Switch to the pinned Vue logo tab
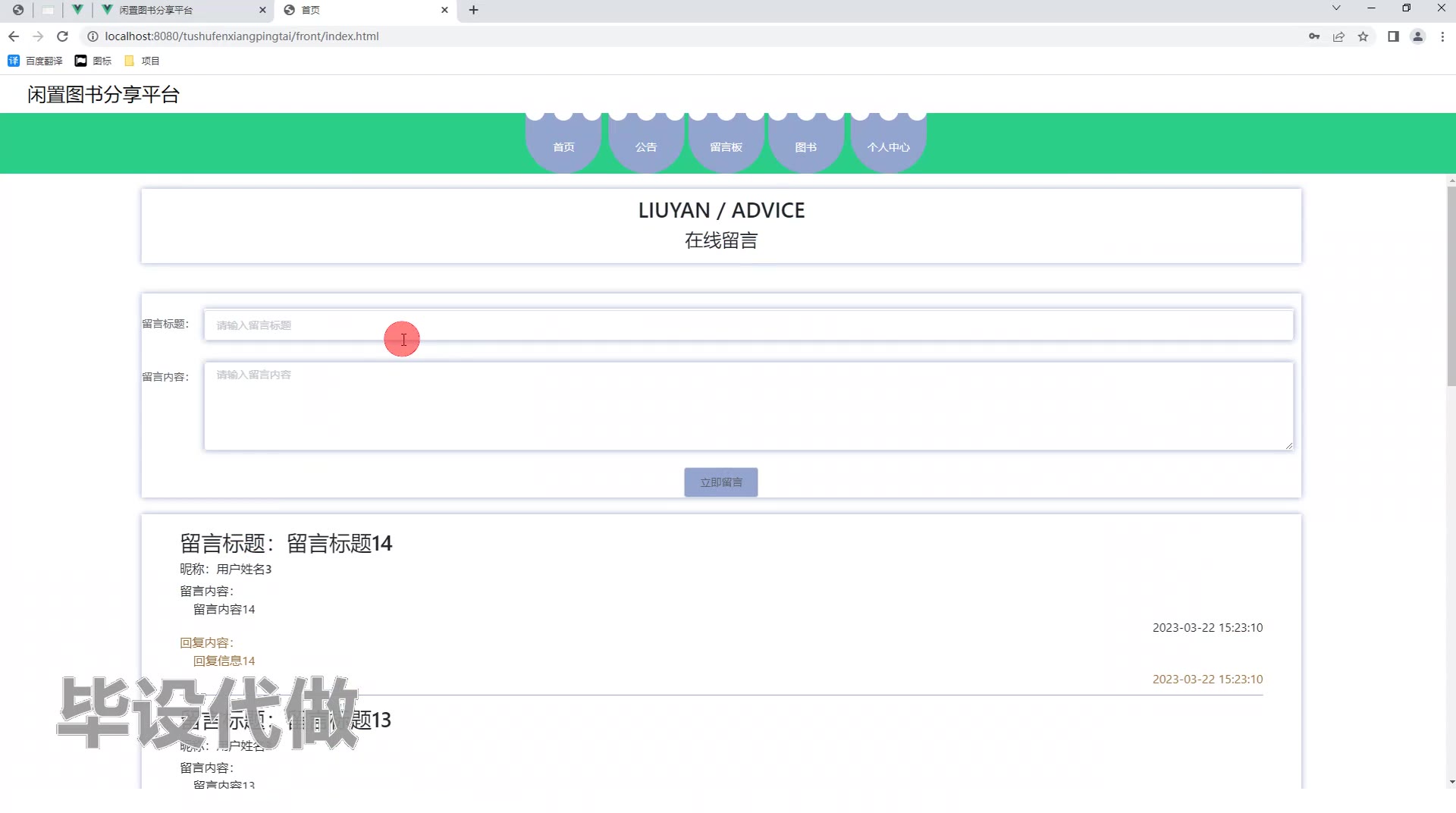Image resolution: width=1456 pixels, height=813 pixels. [x=77, y=10]
